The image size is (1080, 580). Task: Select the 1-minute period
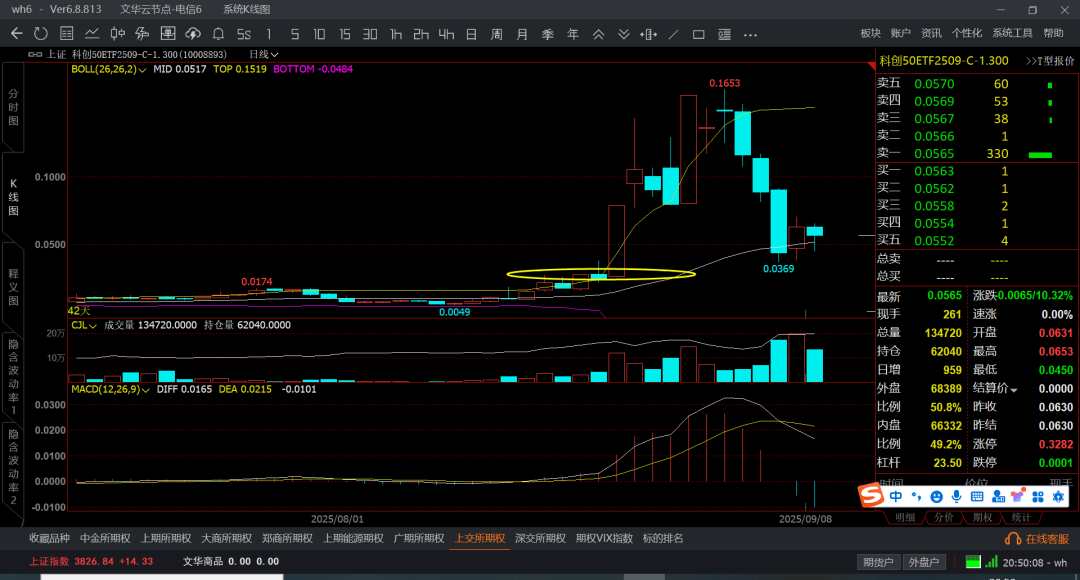click(269, 34)
